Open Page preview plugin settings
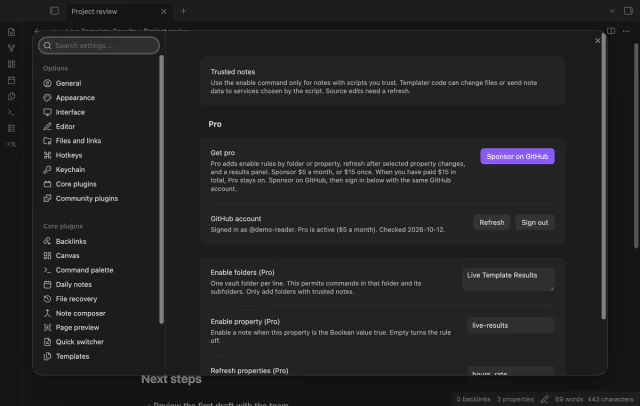 tap(71, 328)
